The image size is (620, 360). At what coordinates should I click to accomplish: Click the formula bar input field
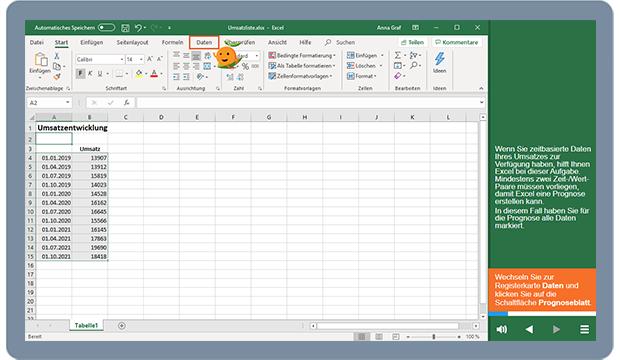[x=308, y=103]
